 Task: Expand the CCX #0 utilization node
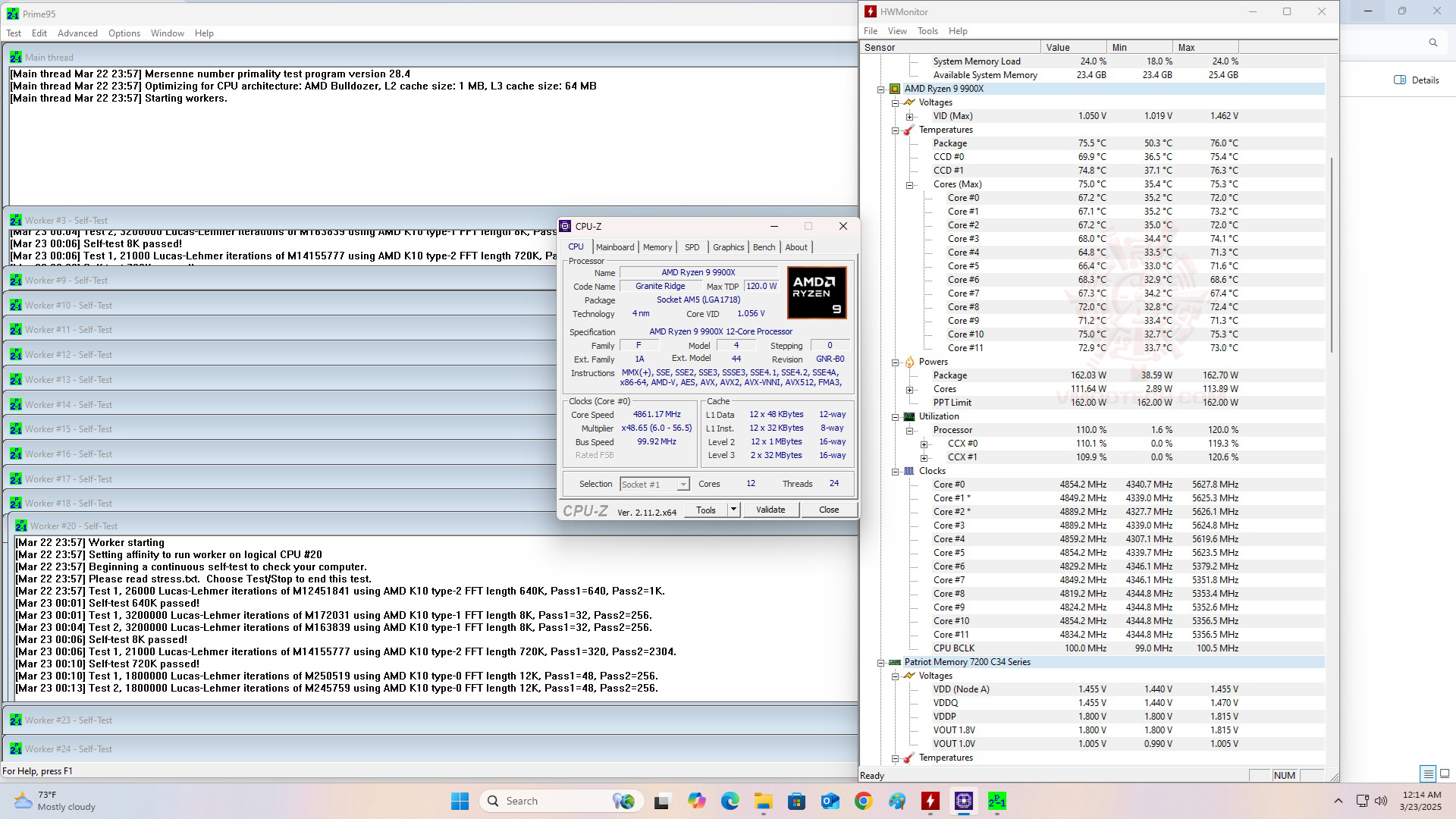pyautogui.click(x=924, y=444)
